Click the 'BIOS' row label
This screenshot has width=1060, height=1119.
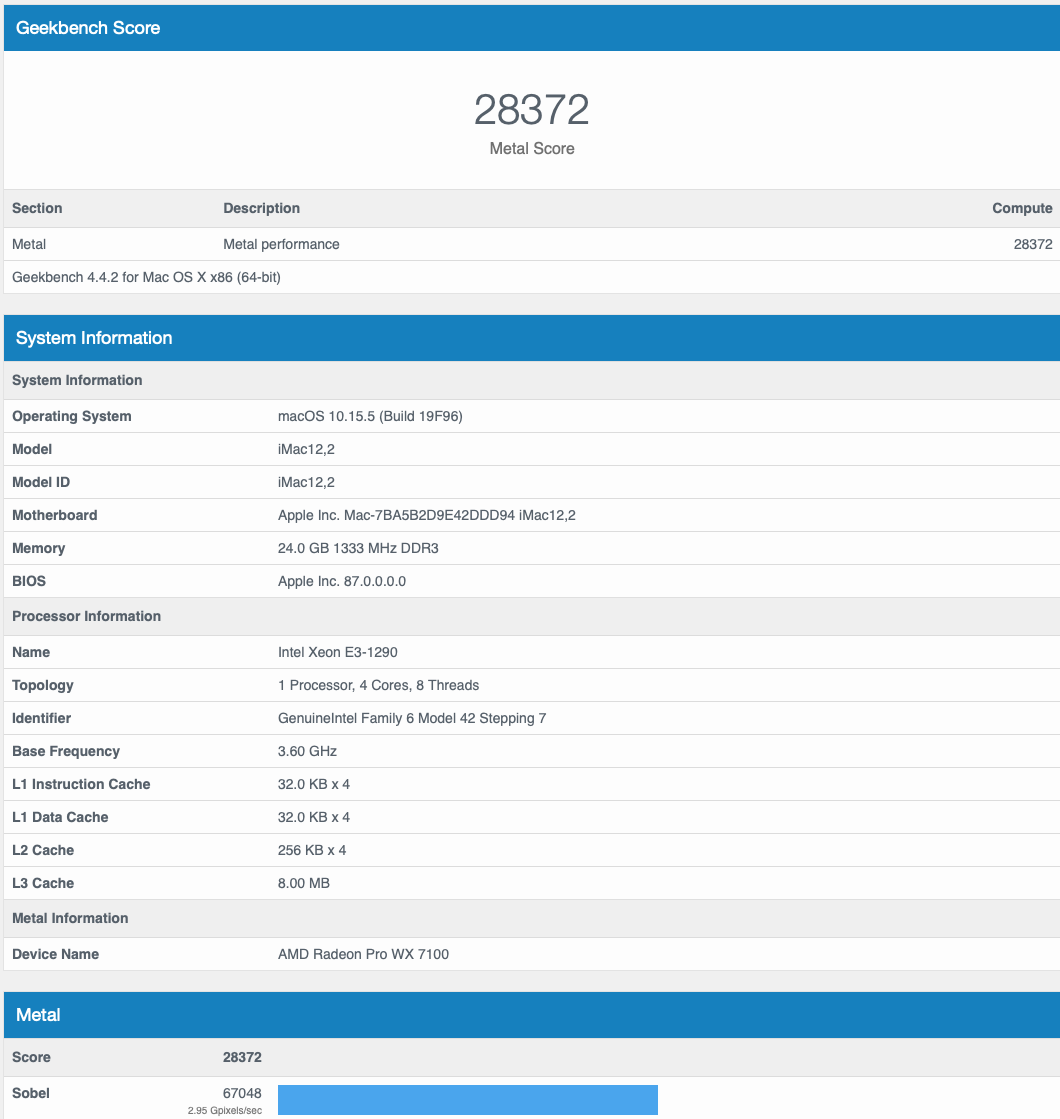29,581
